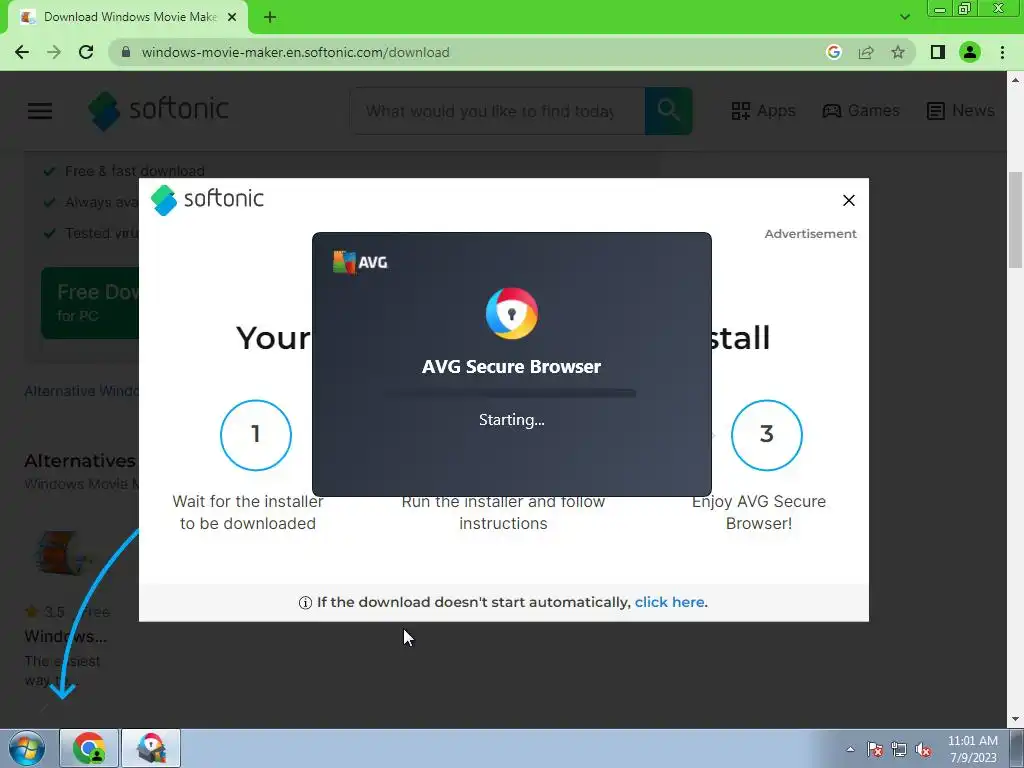This screenshot has height=768, width=1024.
Task: Click the page vertical scrollbar thumb
Action: tap(1015, 219)
